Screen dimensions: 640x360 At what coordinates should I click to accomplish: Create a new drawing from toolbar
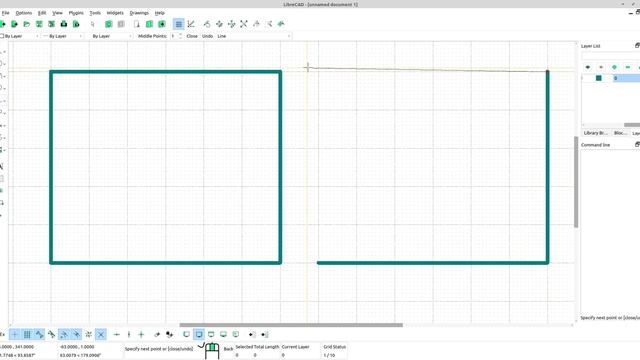click(2, 24)
